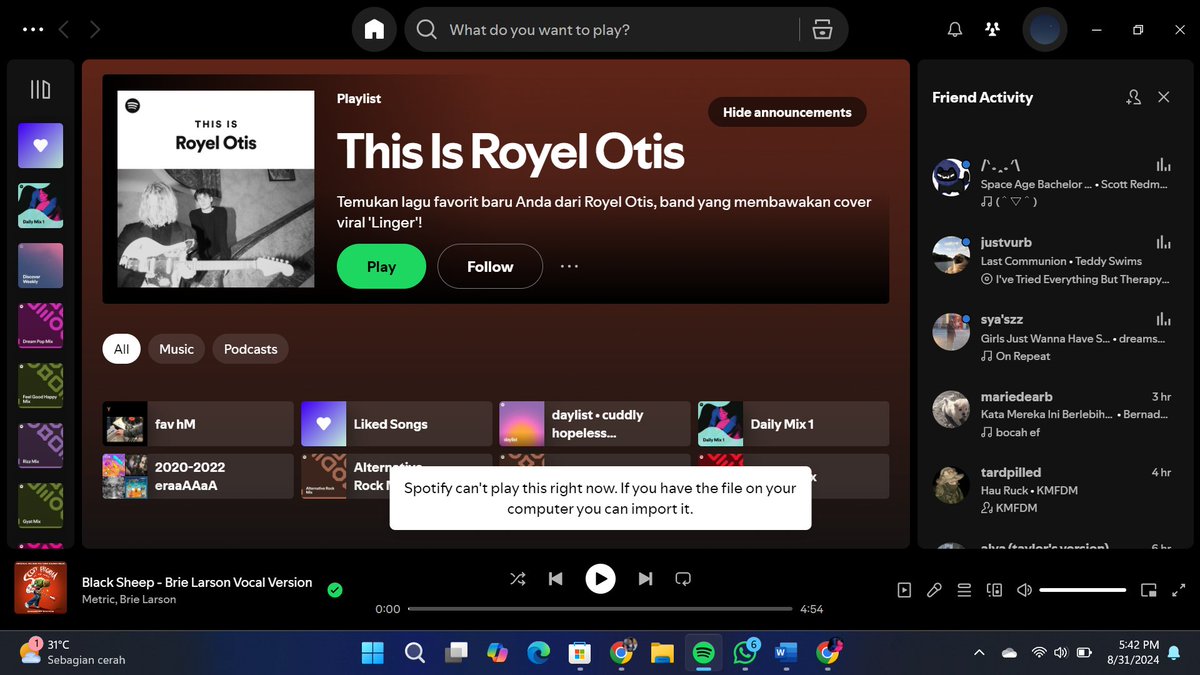Enter full screen player
The height and width of the screenshot is (675, 1200).
tap(1179, 590)
